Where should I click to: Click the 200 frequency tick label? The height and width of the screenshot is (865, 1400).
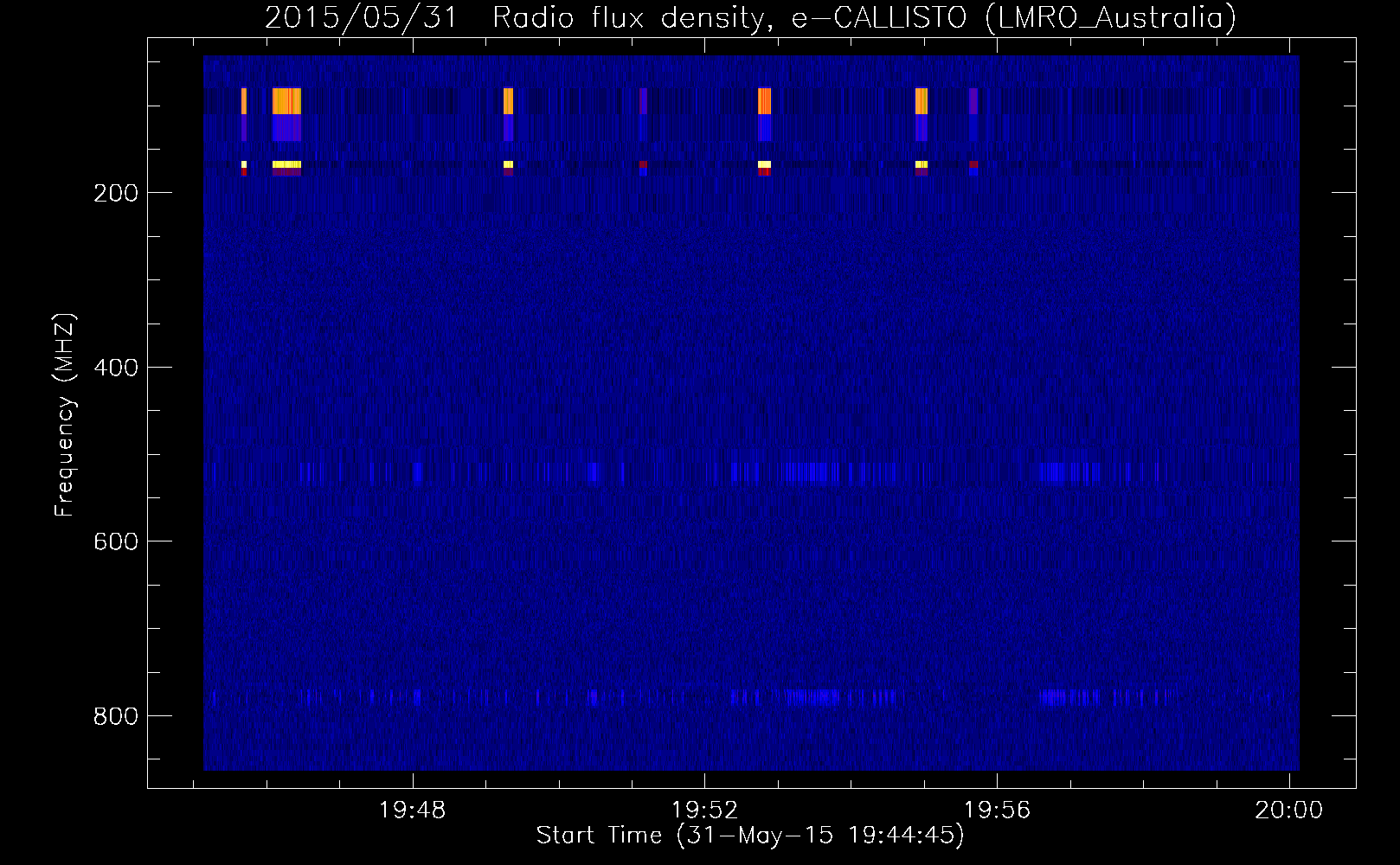pyautogui.click(x=116, y=193)
